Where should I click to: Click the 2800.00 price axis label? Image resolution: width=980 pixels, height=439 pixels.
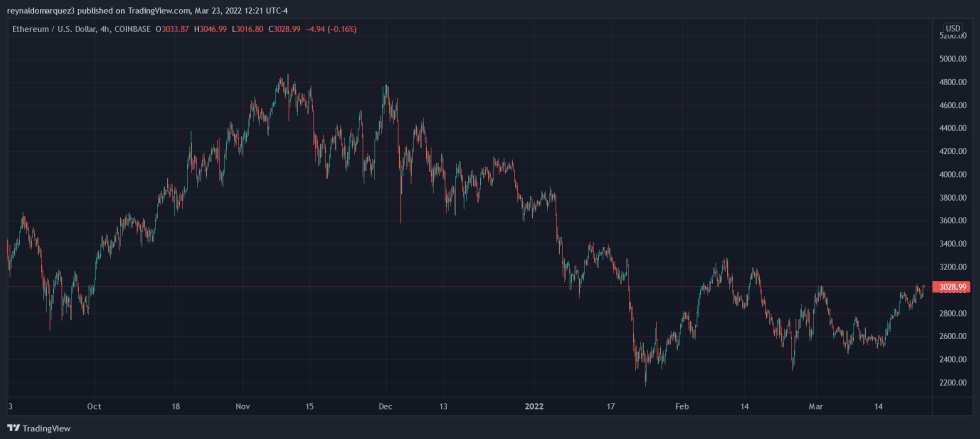coord(953,313)
